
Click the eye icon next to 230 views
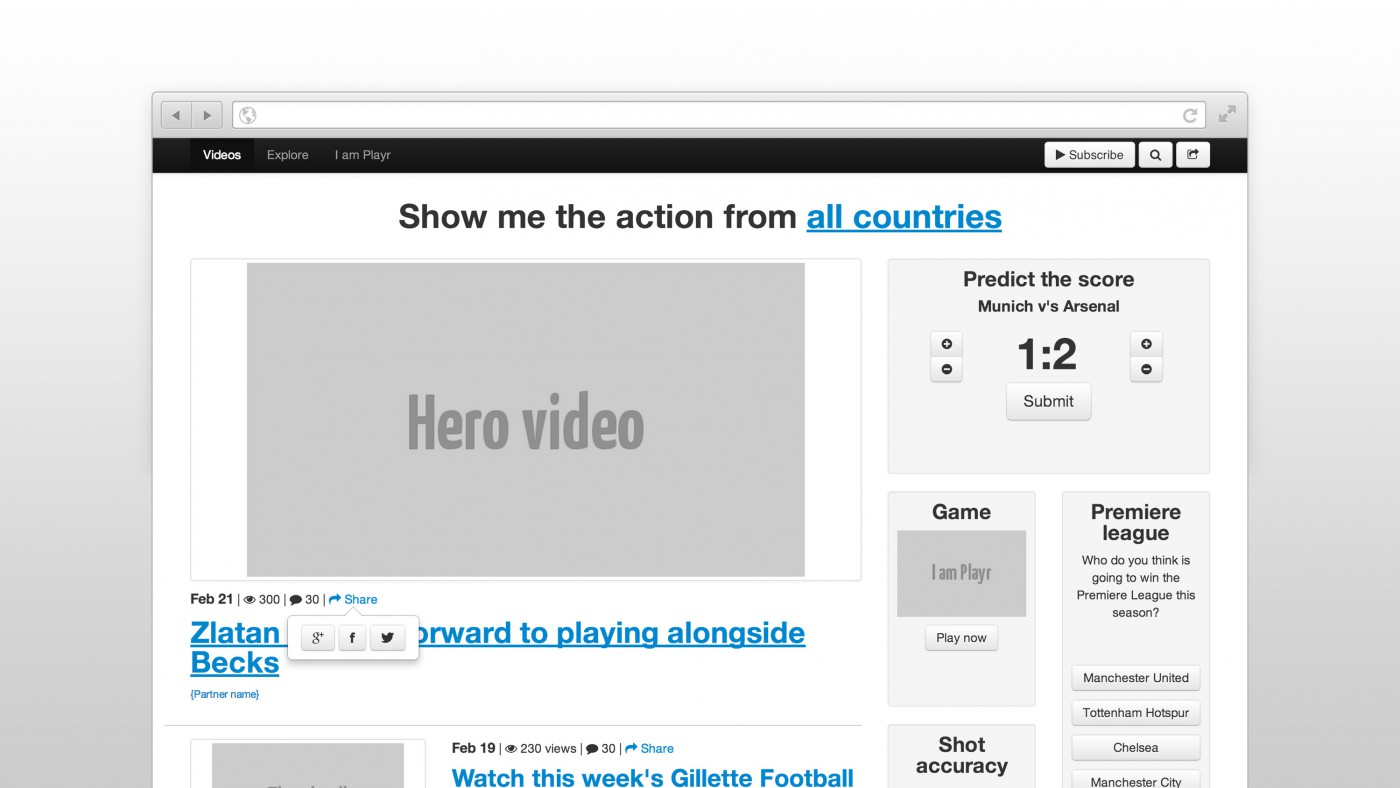tap(511, 749)
